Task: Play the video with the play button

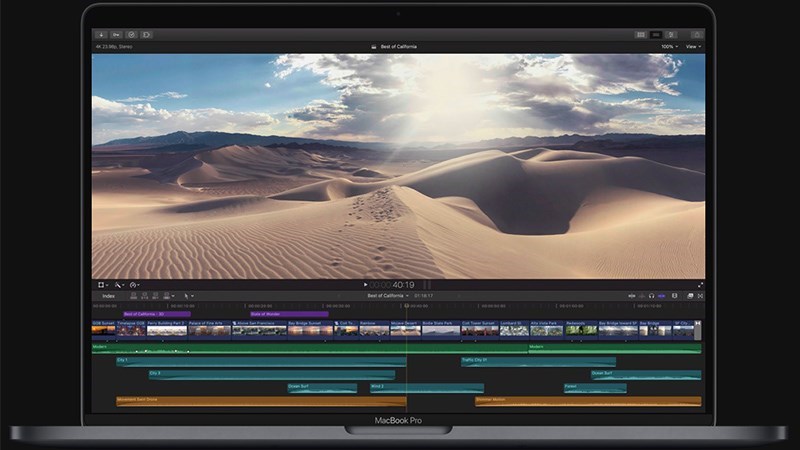Action: pos(365,285)
